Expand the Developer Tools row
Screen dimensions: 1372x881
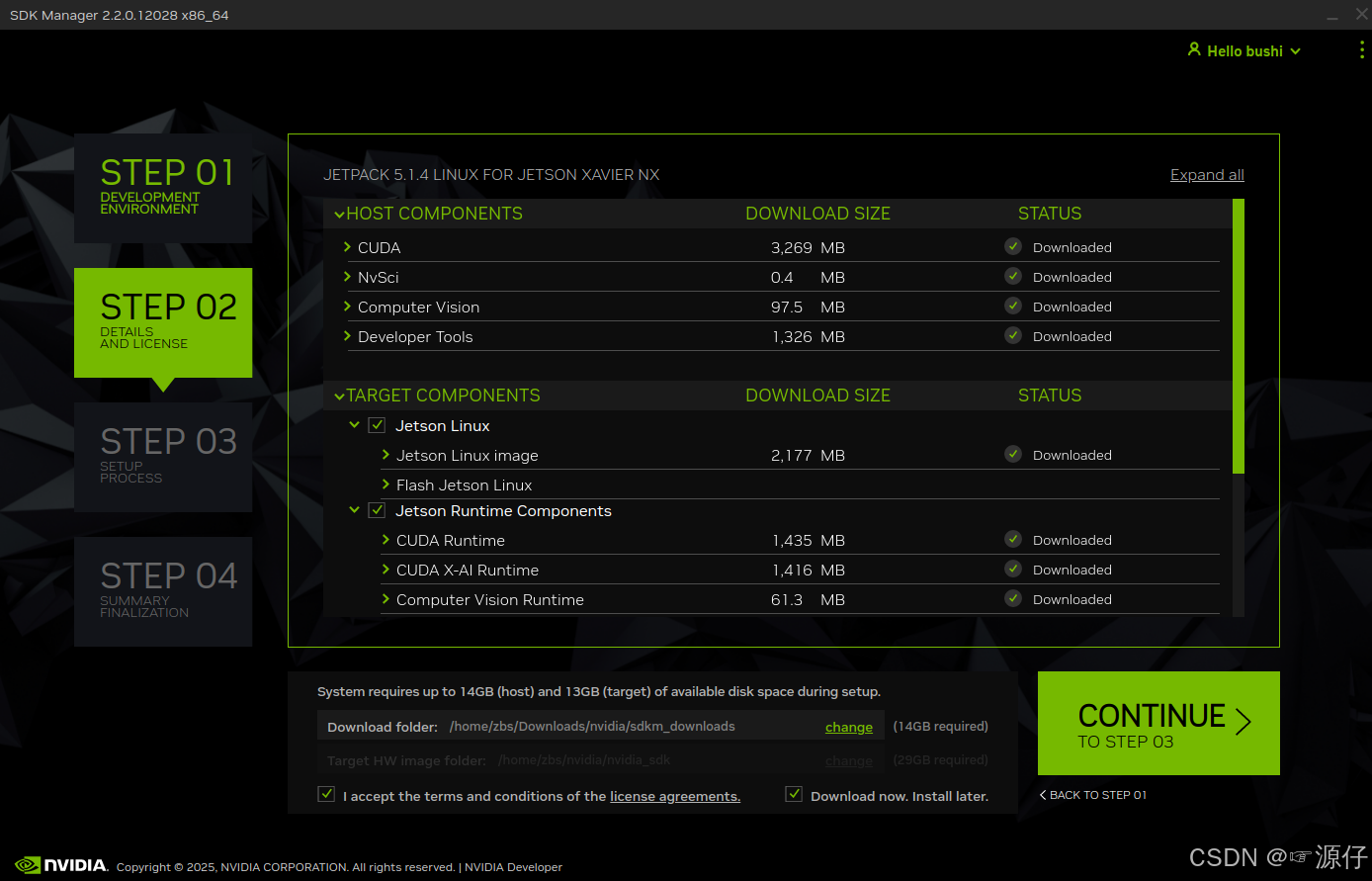click(x=347, y=335)
